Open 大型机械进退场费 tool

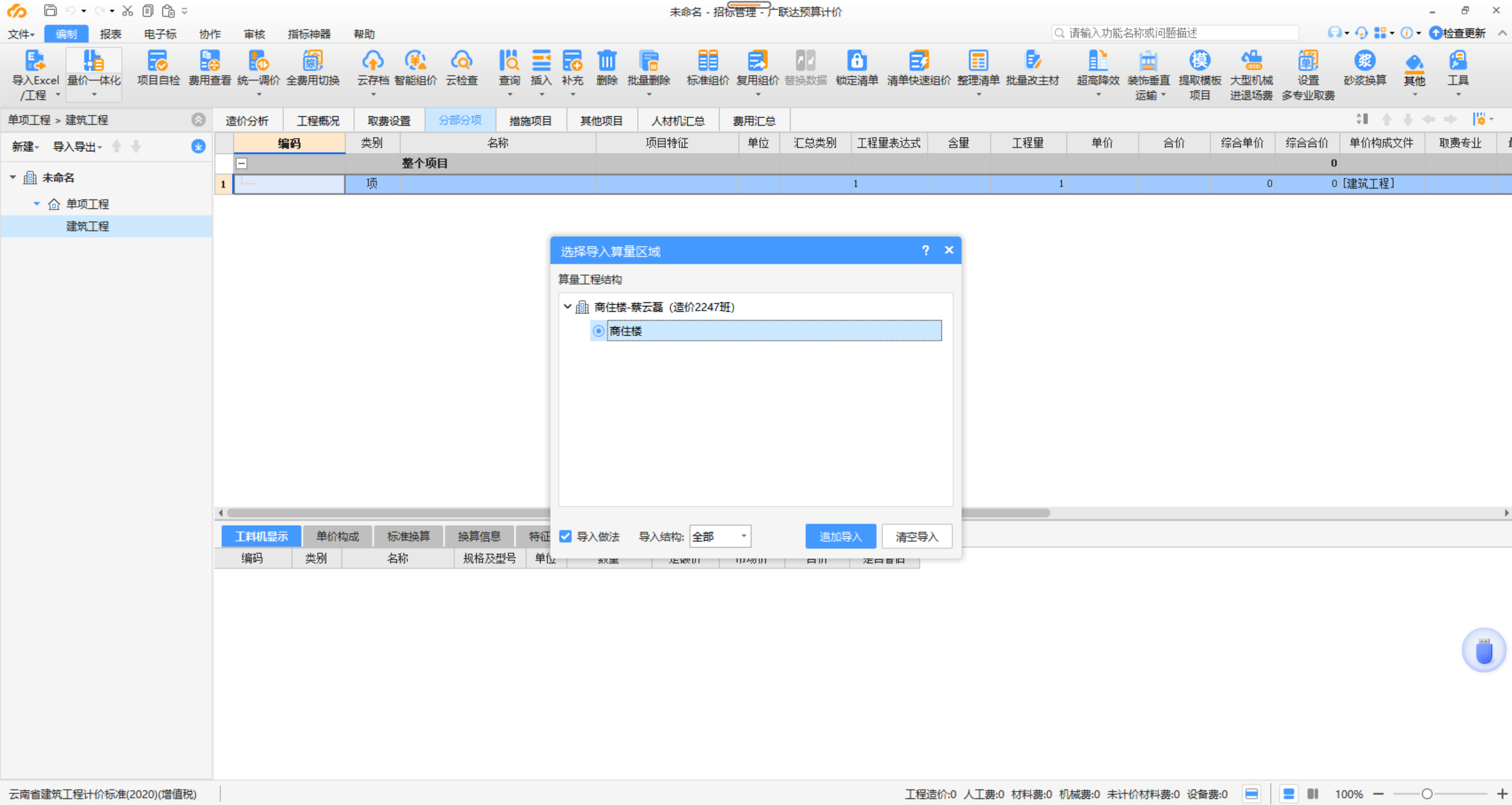(1251, 74)
